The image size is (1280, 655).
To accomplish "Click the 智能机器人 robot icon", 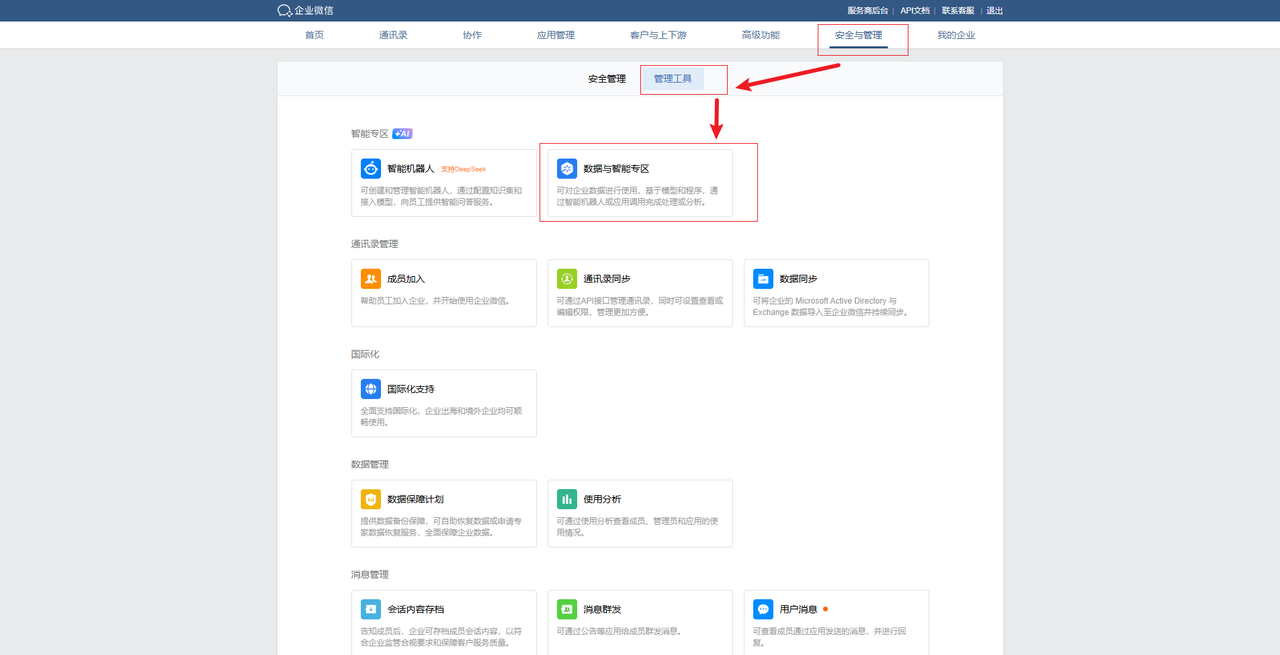I will (371, 169).
